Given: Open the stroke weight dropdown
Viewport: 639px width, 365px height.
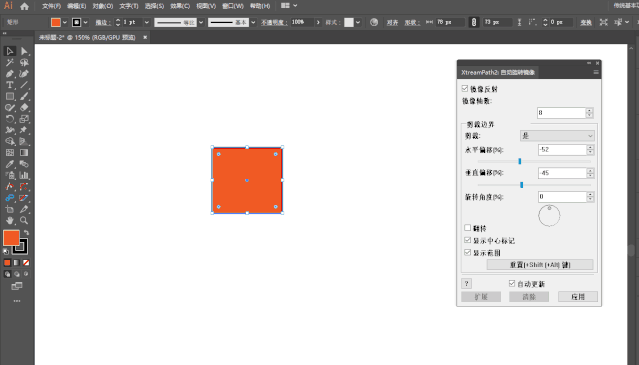Looking at the screenshot, I should click(x=147, y=22).
